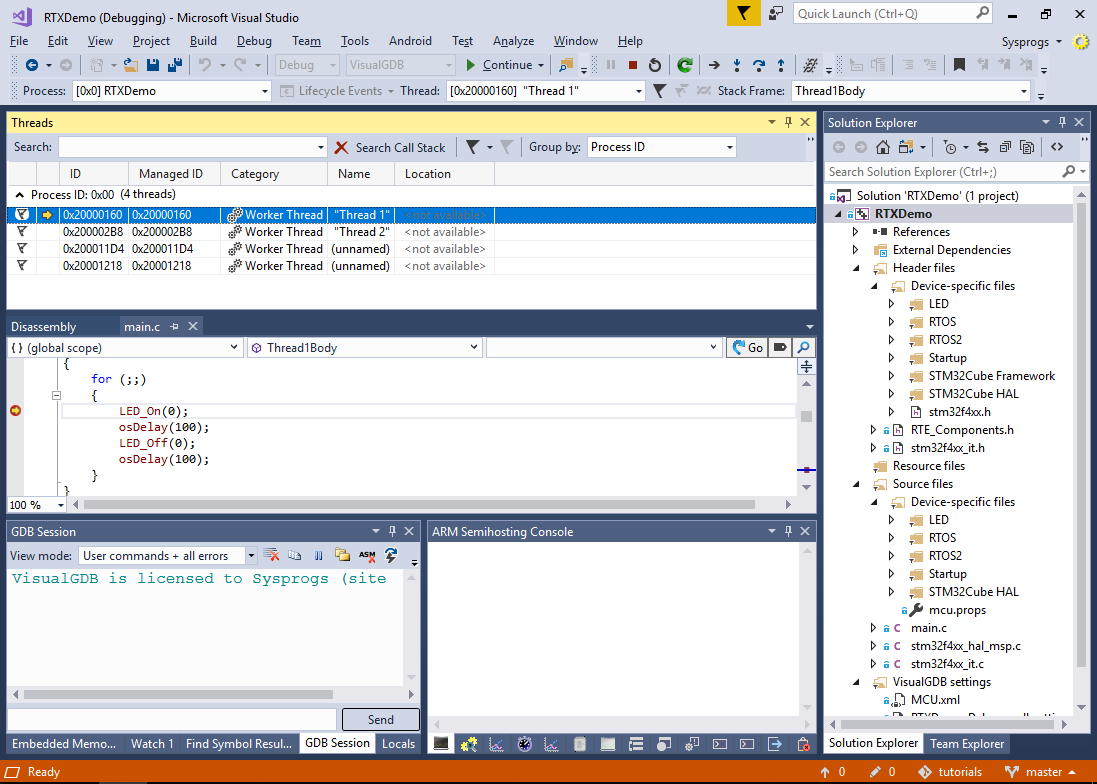The image size is (1097, 784).
Task: Click the Go button in main.c bar
Action: pyautogui.click(x=748, y=348)
